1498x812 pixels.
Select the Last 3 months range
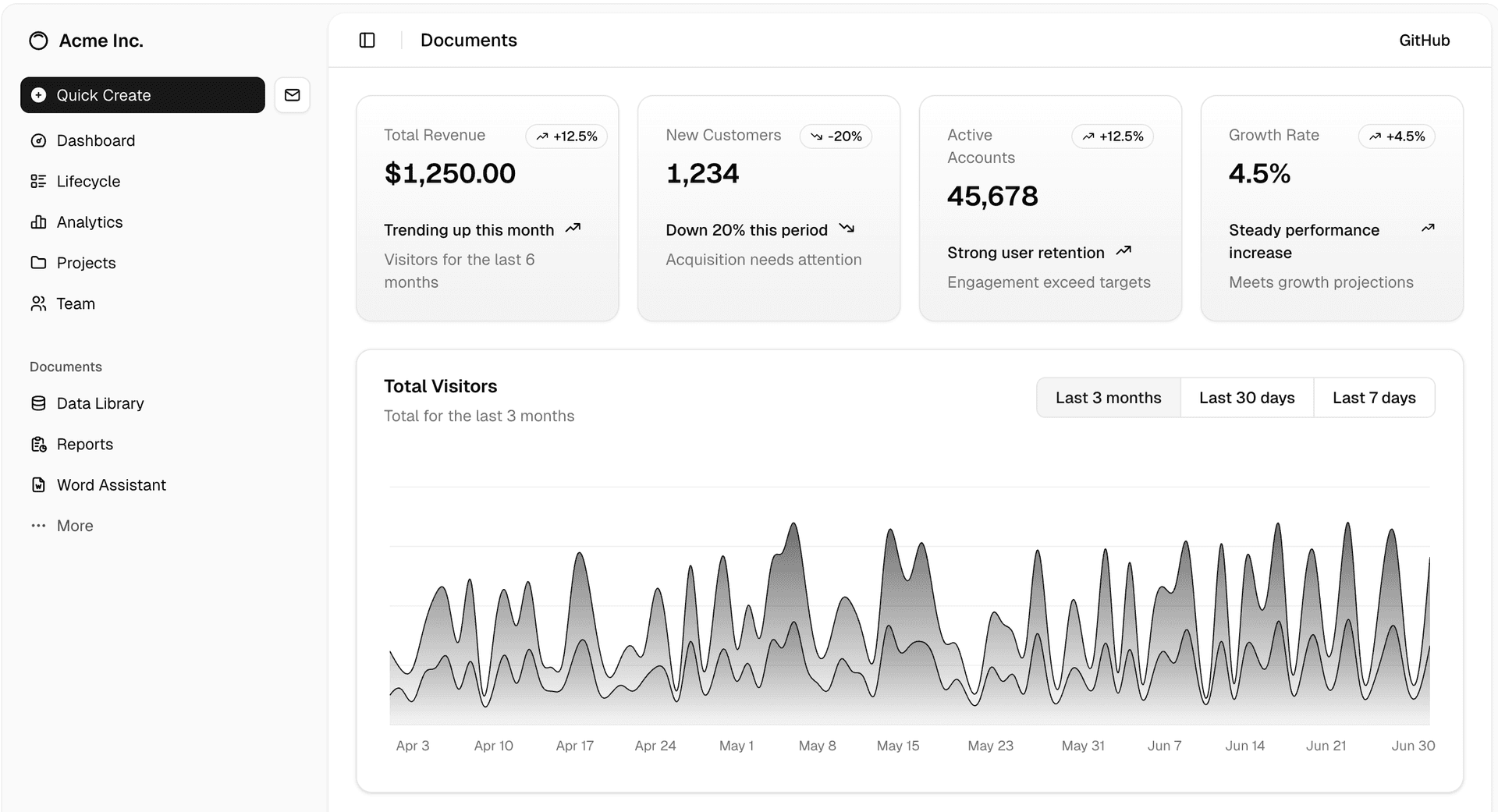(1108, 398)
